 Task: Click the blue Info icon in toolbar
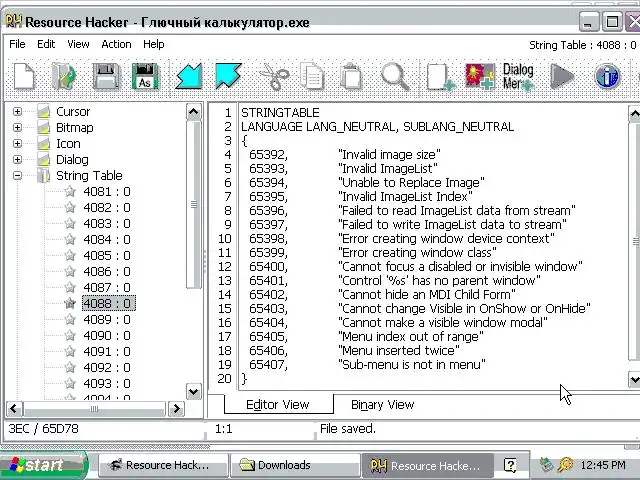coord(607,77)
